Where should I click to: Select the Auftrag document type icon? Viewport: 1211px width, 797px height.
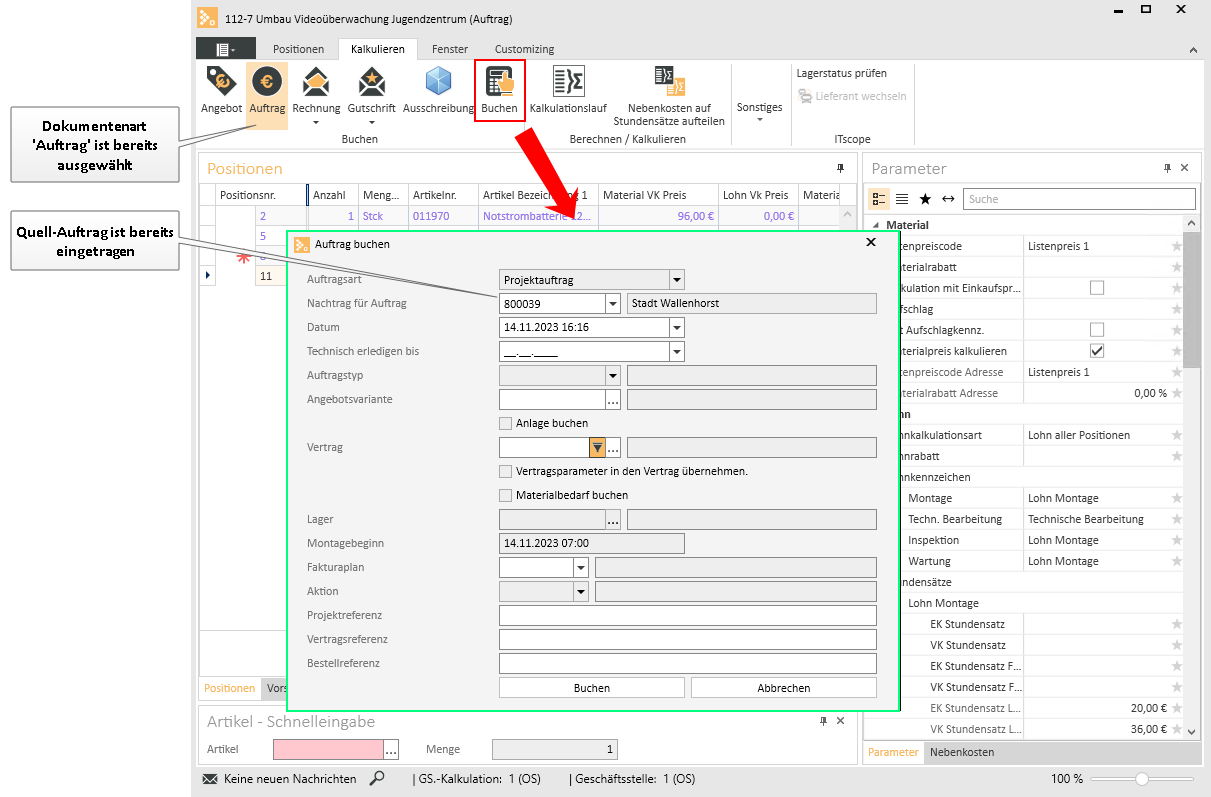click(x=267, y=82)
